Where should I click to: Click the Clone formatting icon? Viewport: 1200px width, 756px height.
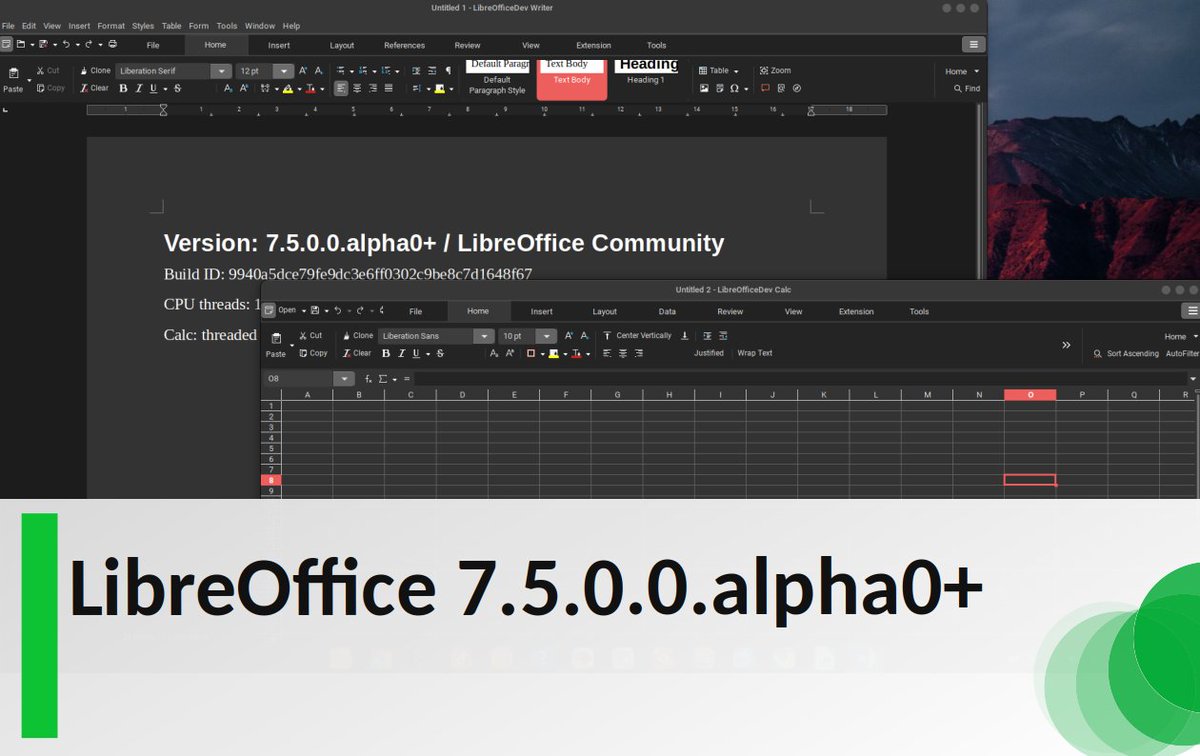pos(94,71)
